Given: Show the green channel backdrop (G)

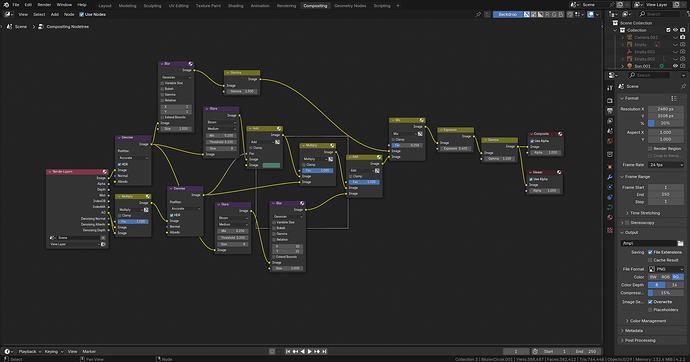Looking at the screenshot, I should coord(554,15).
